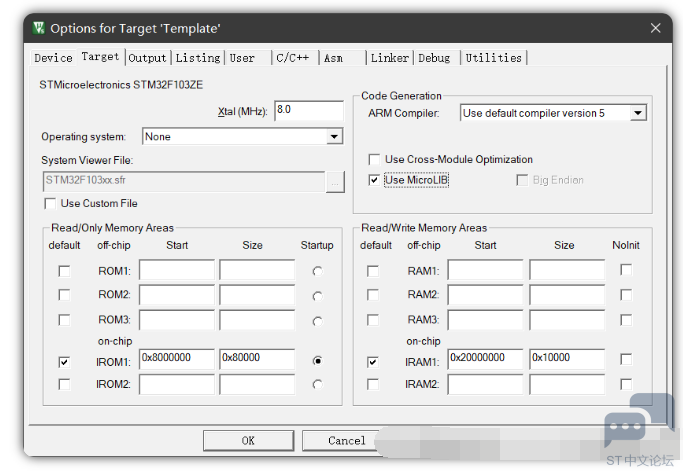Screen dimensions: 683x476
Task: Select IROM2 Startup radio button
Action: (318, 385)
